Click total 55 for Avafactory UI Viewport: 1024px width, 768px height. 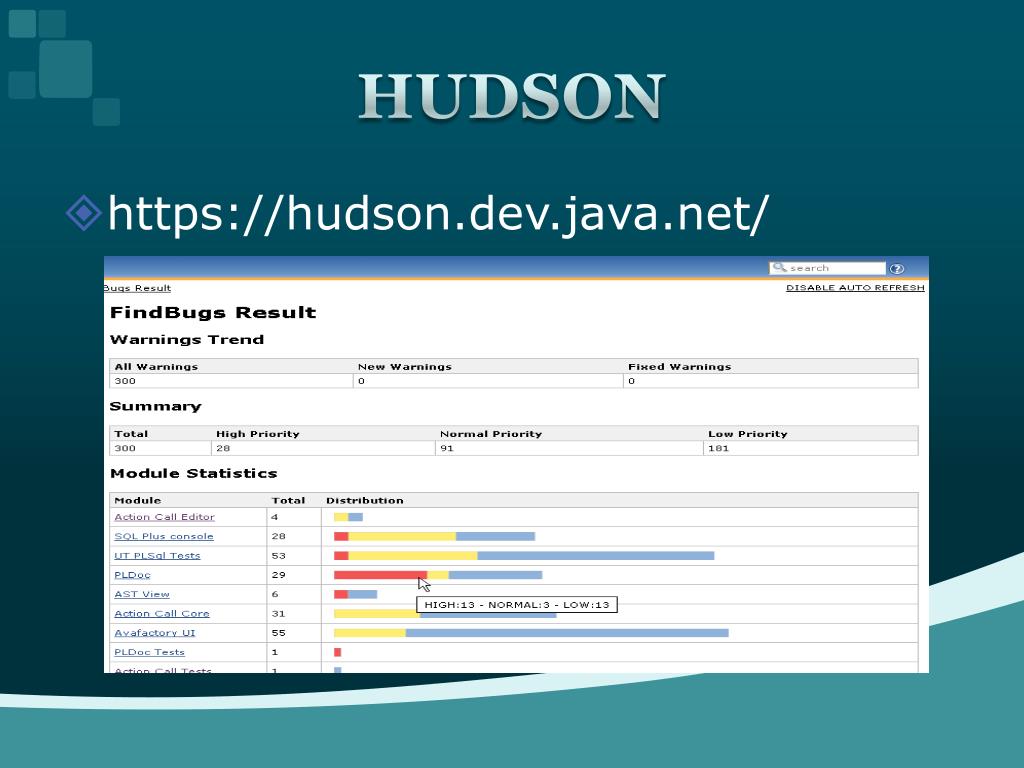279,633
